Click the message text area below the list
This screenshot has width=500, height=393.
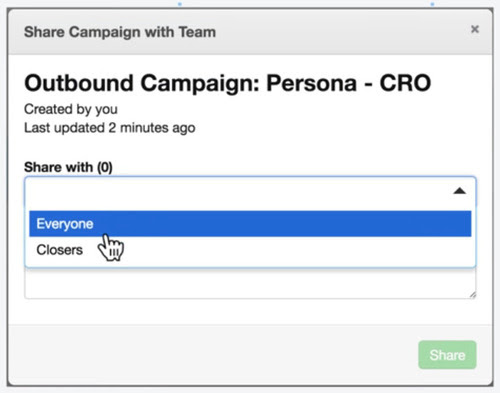pos(250,283)
